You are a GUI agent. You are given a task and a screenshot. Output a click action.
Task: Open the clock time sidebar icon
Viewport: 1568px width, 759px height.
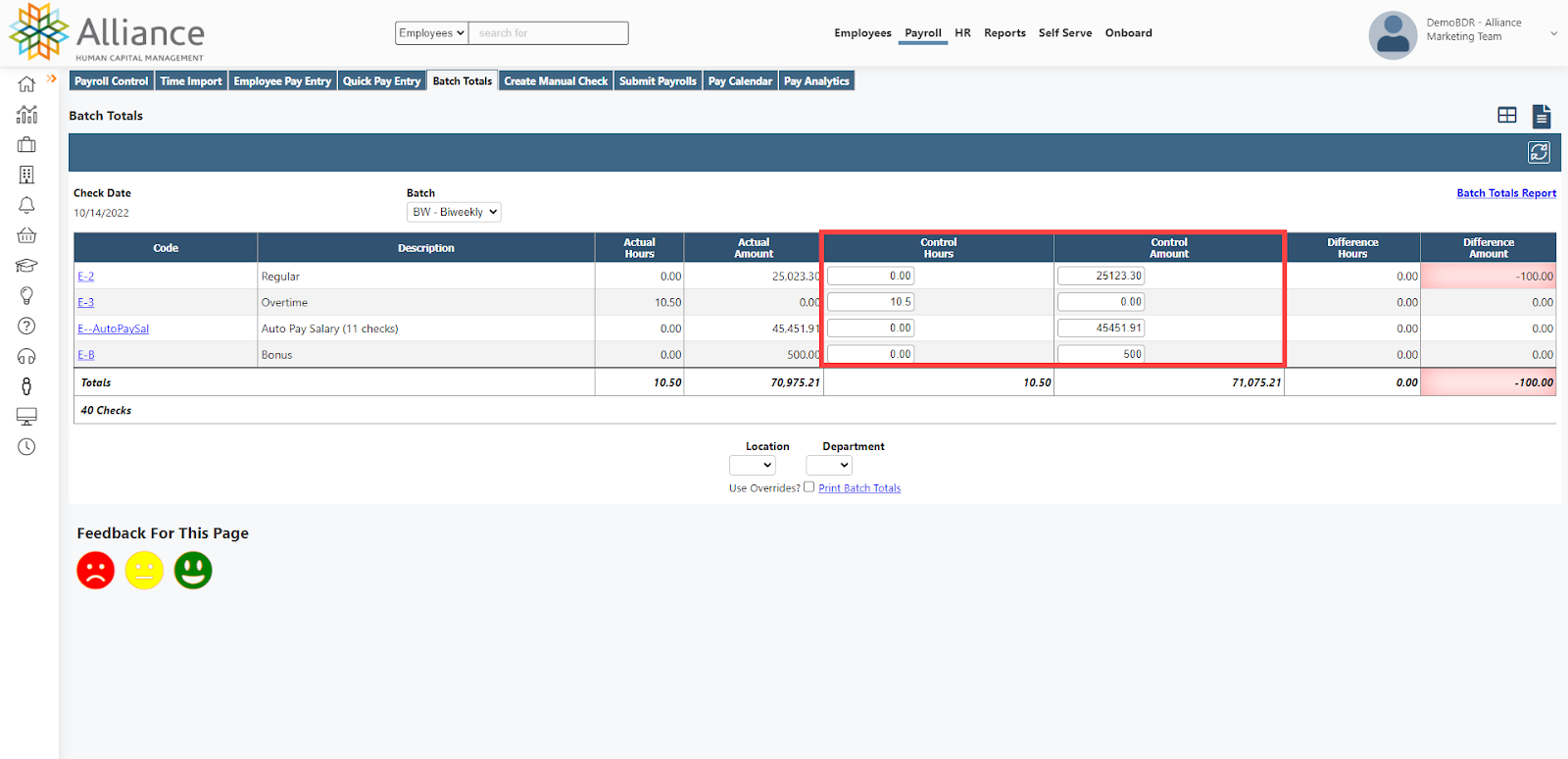pos(26,447)
